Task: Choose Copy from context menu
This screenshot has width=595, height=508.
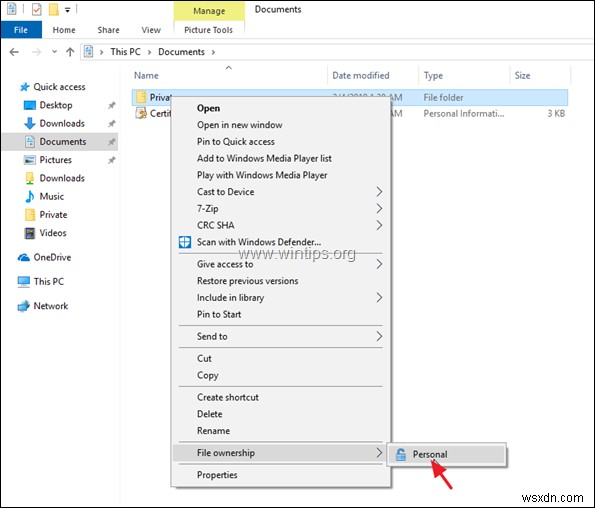Action: click(281, 375)
